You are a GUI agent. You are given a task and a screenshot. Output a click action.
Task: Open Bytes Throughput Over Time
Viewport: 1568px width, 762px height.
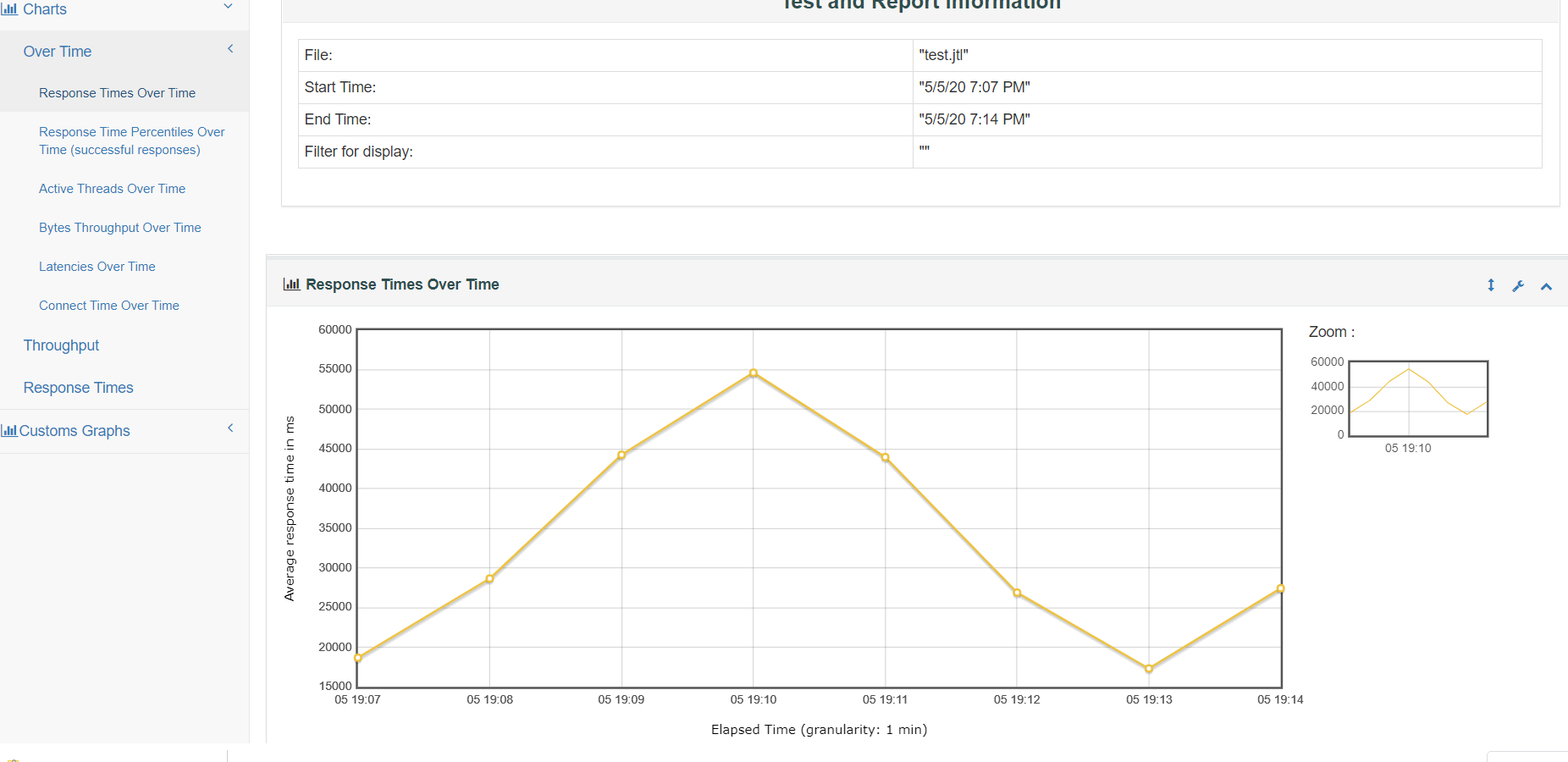(x=119, y=228)
